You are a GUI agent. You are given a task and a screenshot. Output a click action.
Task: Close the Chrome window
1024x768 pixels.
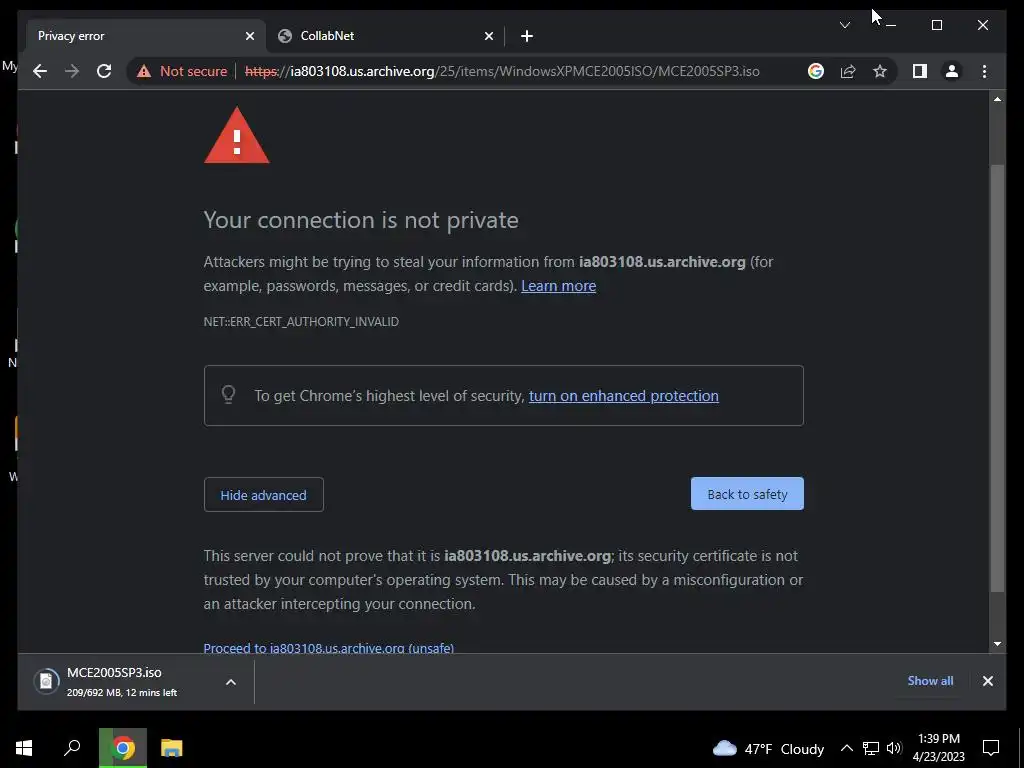(x=982, y=25)
